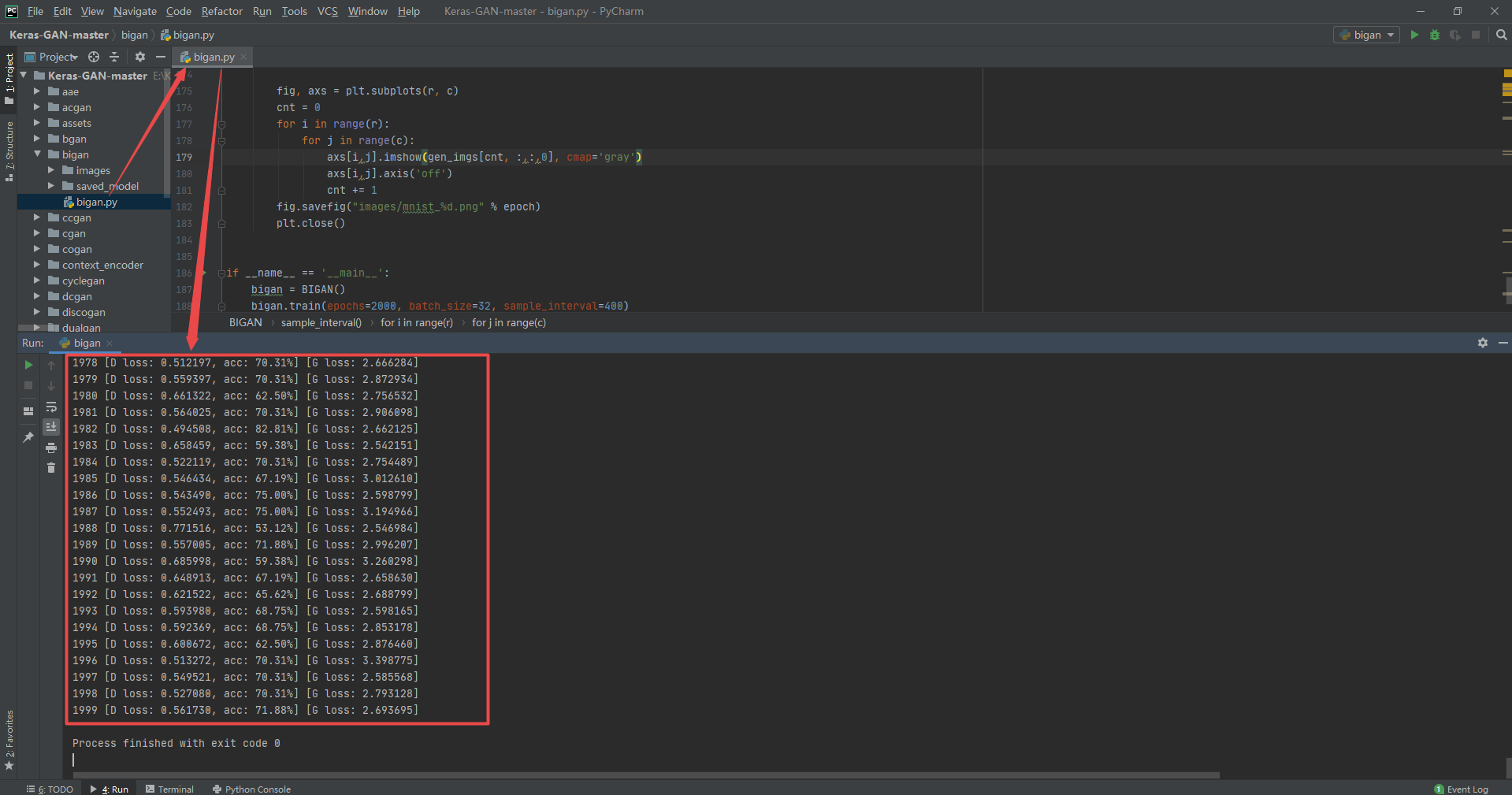This screenshot has height=795, width=1512.
Task: Collapse the bigan folder
Action: point(37,154)
